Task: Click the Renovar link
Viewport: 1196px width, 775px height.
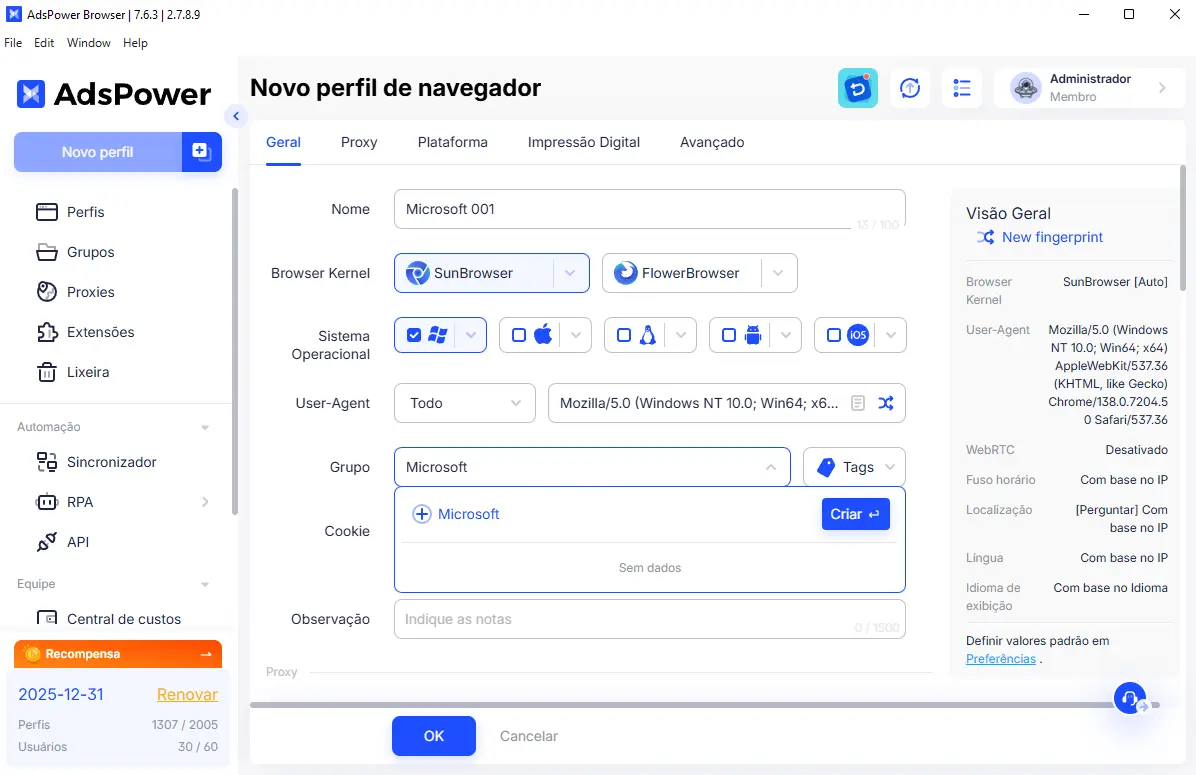Action: click(x=187, y=694)
